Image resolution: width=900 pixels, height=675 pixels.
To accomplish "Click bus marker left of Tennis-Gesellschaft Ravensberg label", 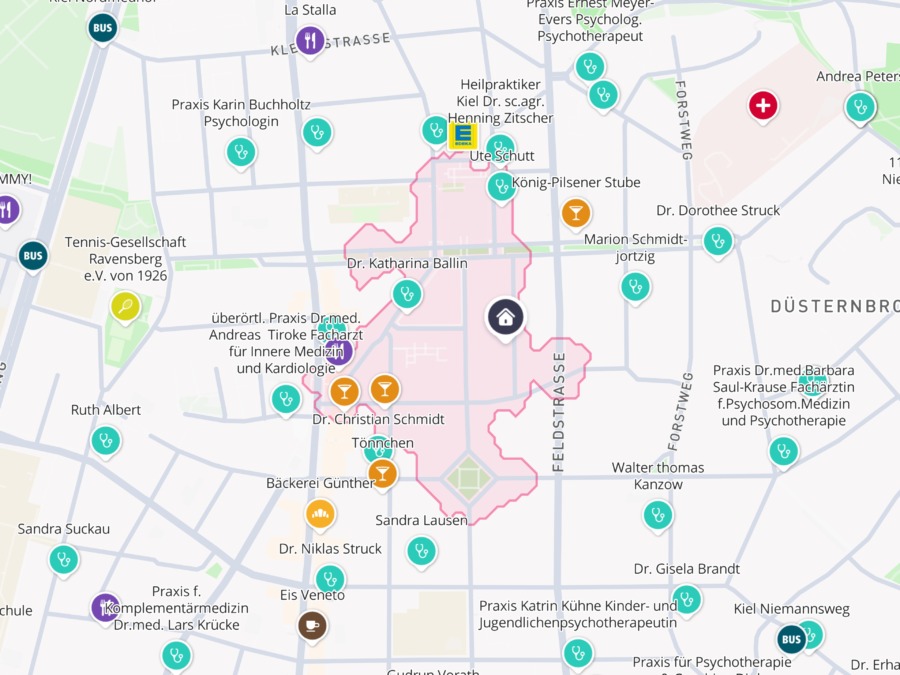I will 33,255.
